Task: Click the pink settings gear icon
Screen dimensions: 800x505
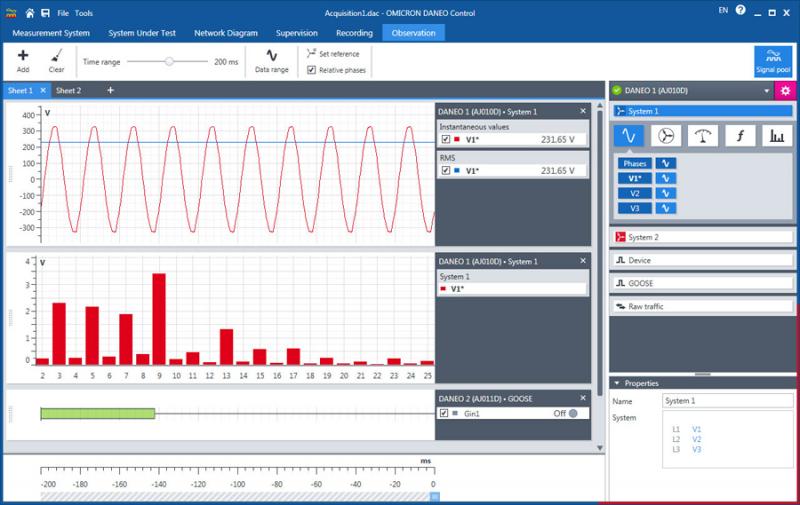Action: pyautogui.click(x=785, y=91)
